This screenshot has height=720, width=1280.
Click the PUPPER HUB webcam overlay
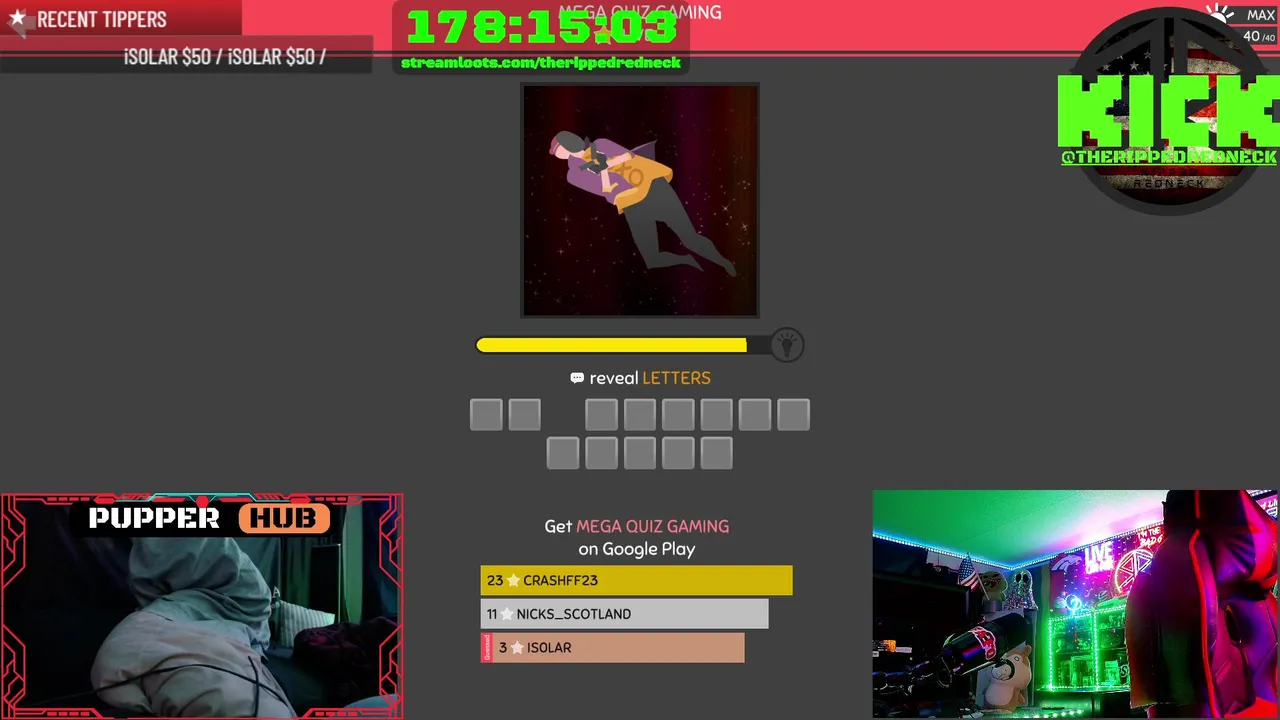pyautogui.click(x=202, y=606)
